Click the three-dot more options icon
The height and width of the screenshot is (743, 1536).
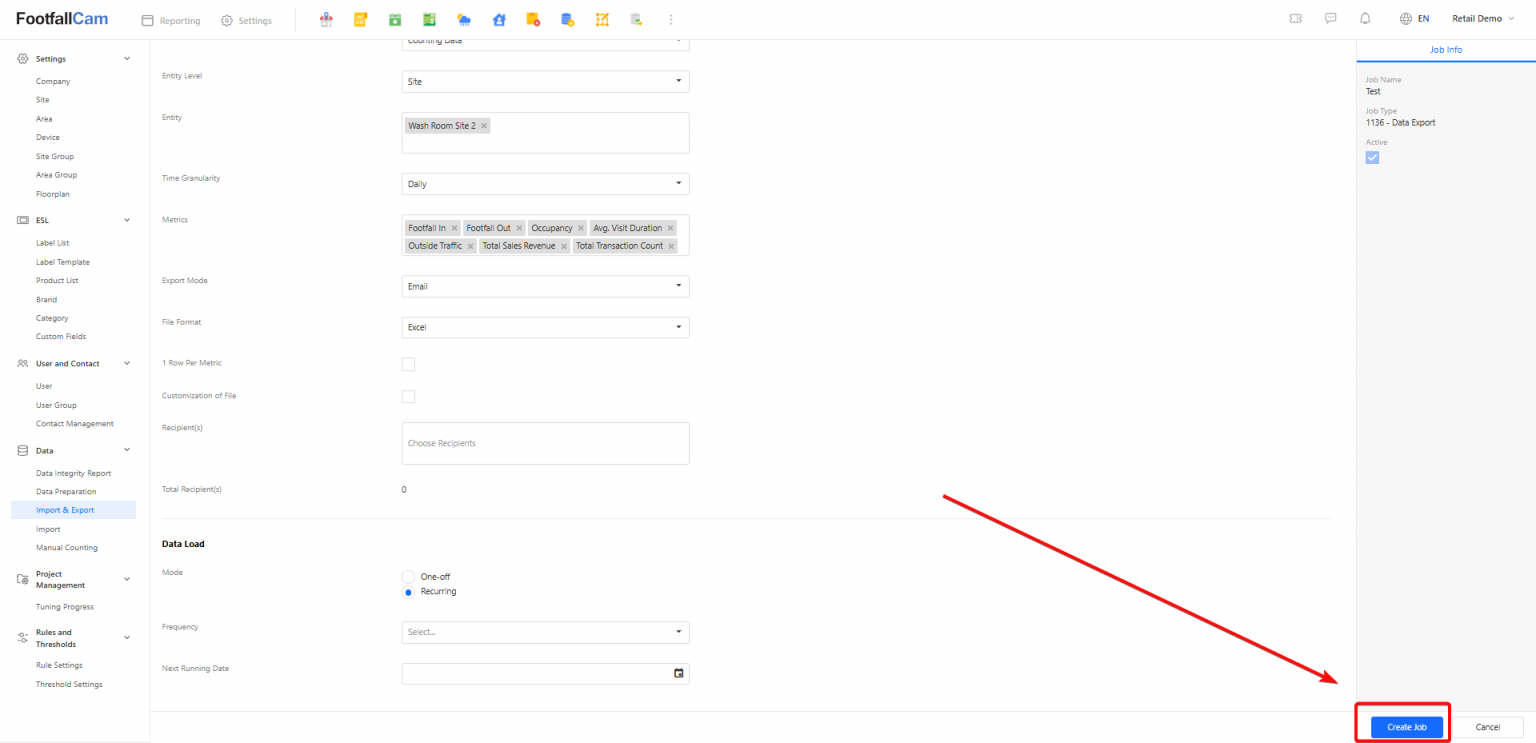point(670,20)
